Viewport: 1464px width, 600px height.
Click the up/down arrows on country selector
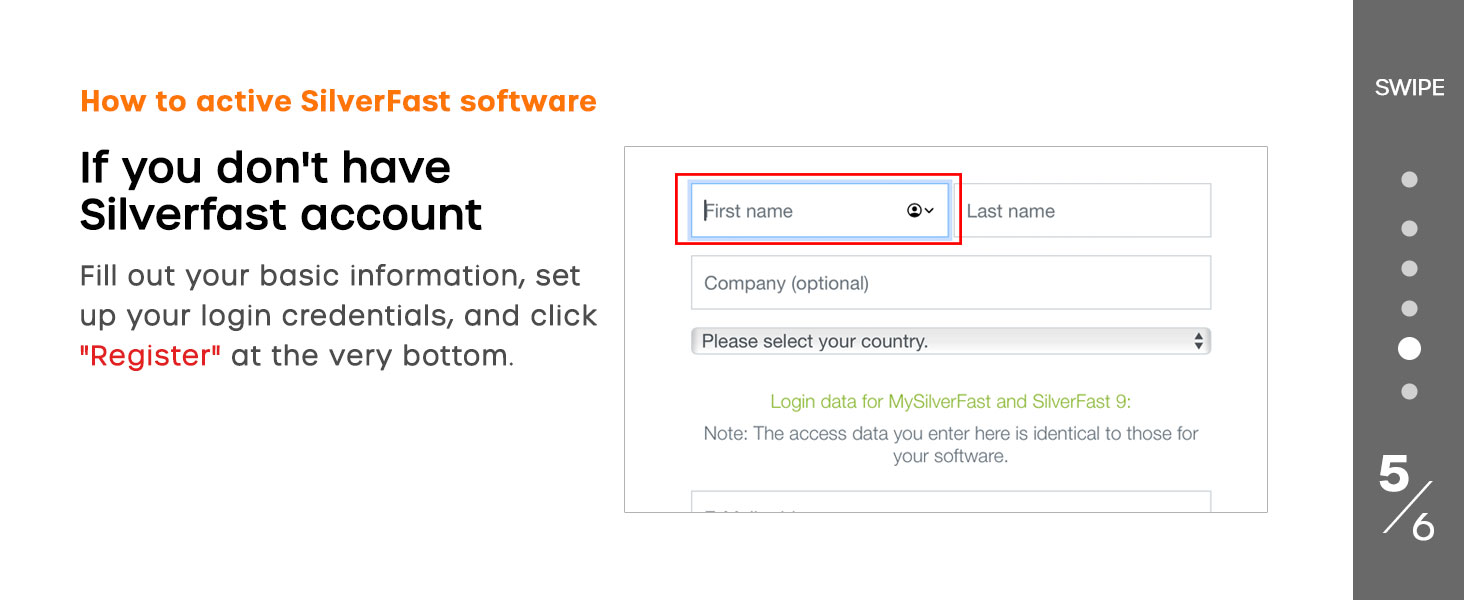(1198, 341)
